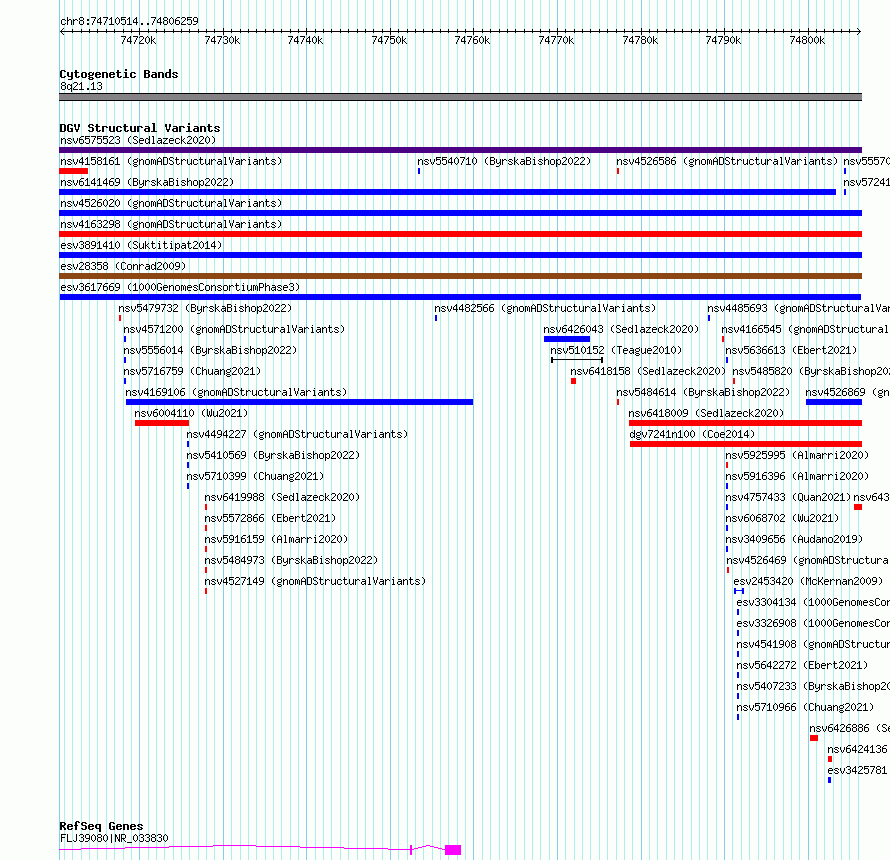Click the nsv6575523 (Sedlazeck2020) purple variant bar
The height and width of the screenshot is (860, 890).
[460, 150]
